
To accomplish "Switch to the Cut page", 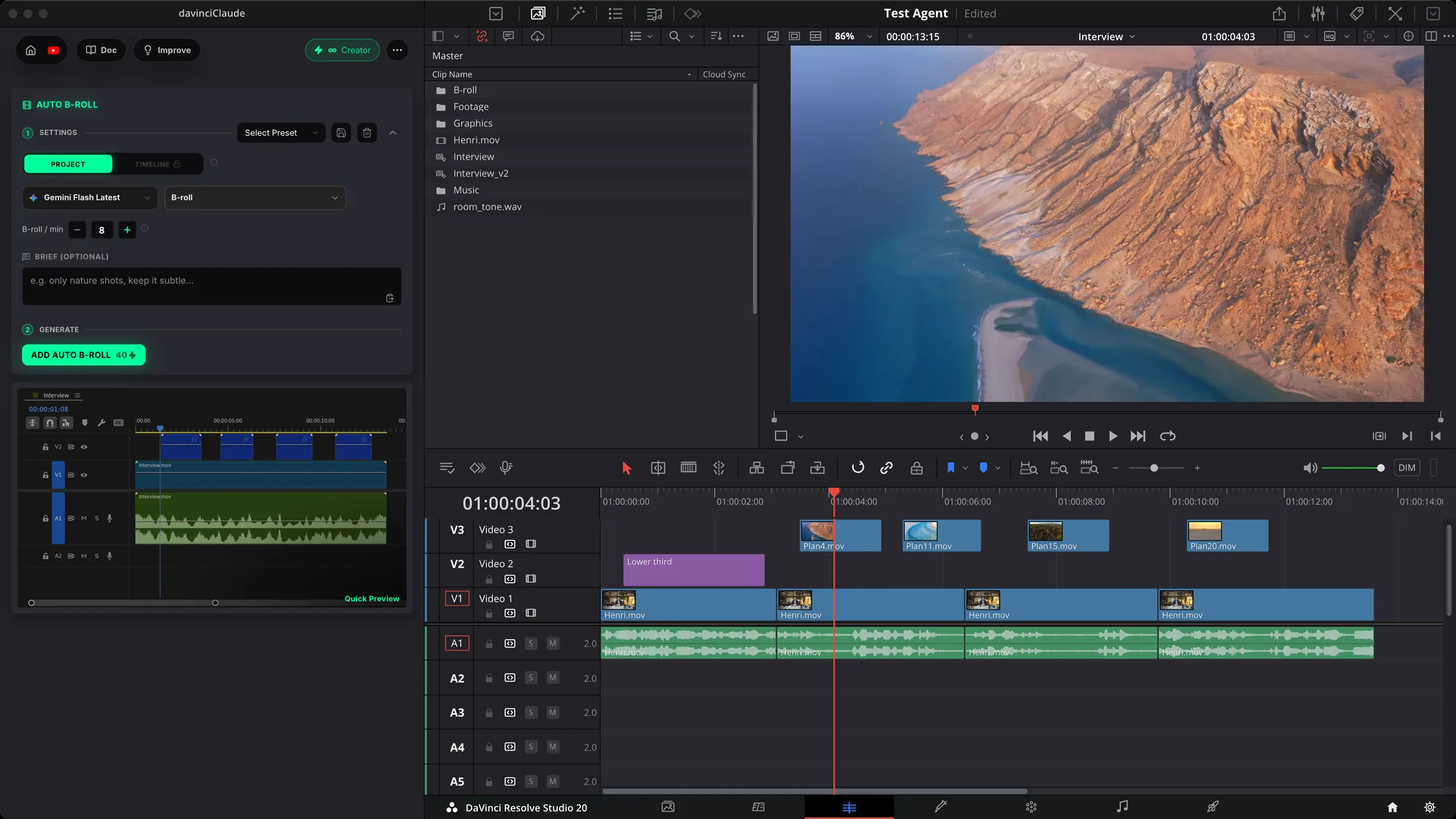I will [x=758, y=807].
